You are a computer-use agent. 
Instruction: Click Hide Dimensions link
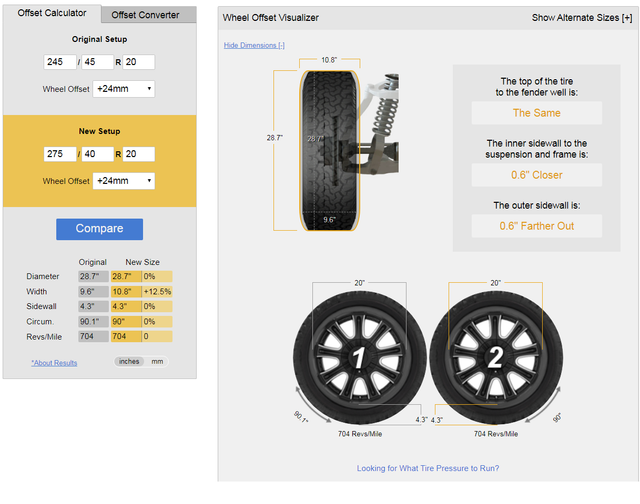[x=254, y=45]
